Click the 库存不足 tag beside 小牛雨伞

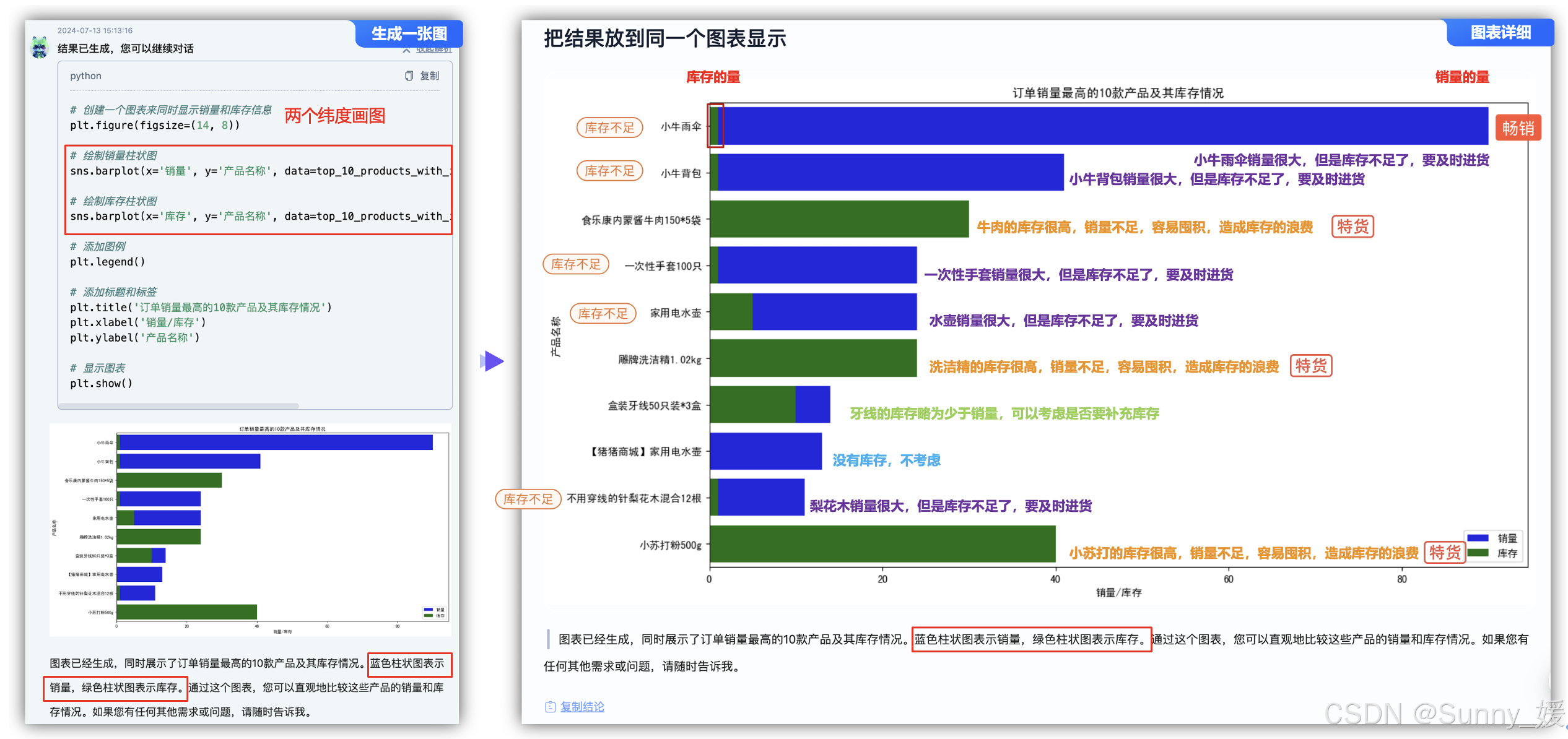[609, 127]
